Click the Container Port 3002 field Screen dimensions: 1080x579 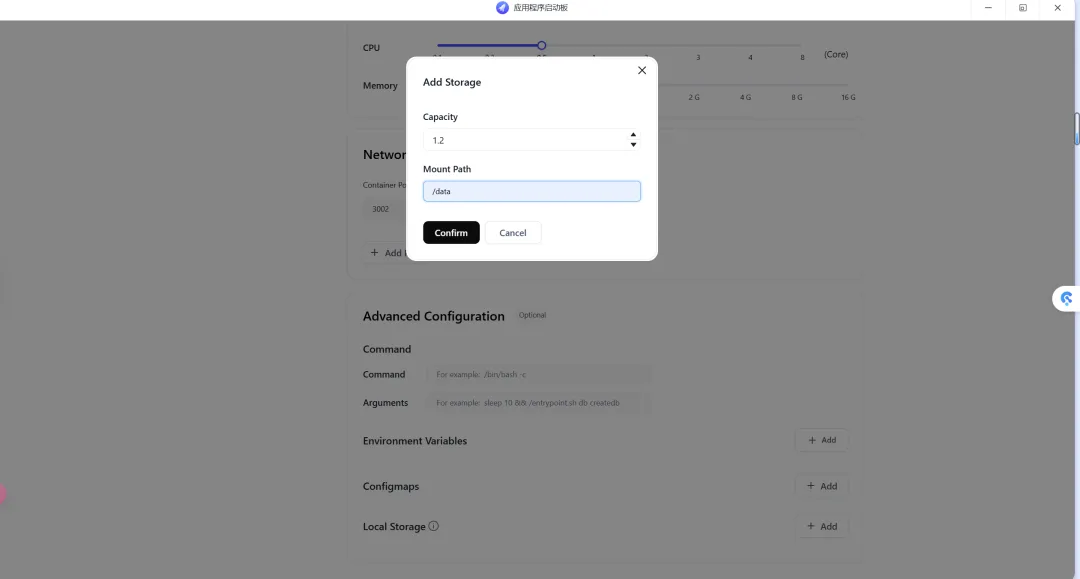(382, 209)
